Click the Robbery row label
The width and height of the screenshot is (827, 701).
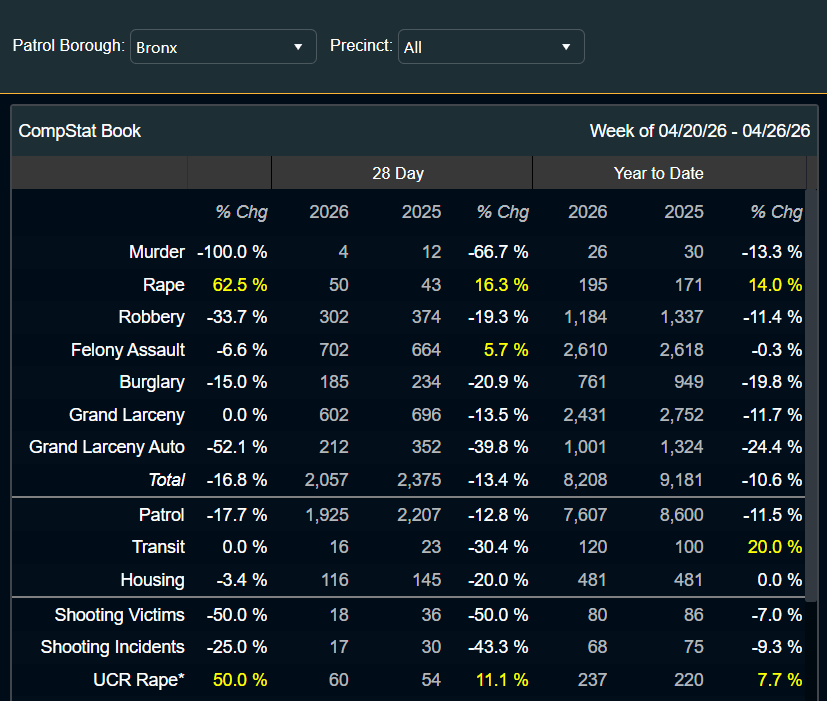click(x=151, y=317)
